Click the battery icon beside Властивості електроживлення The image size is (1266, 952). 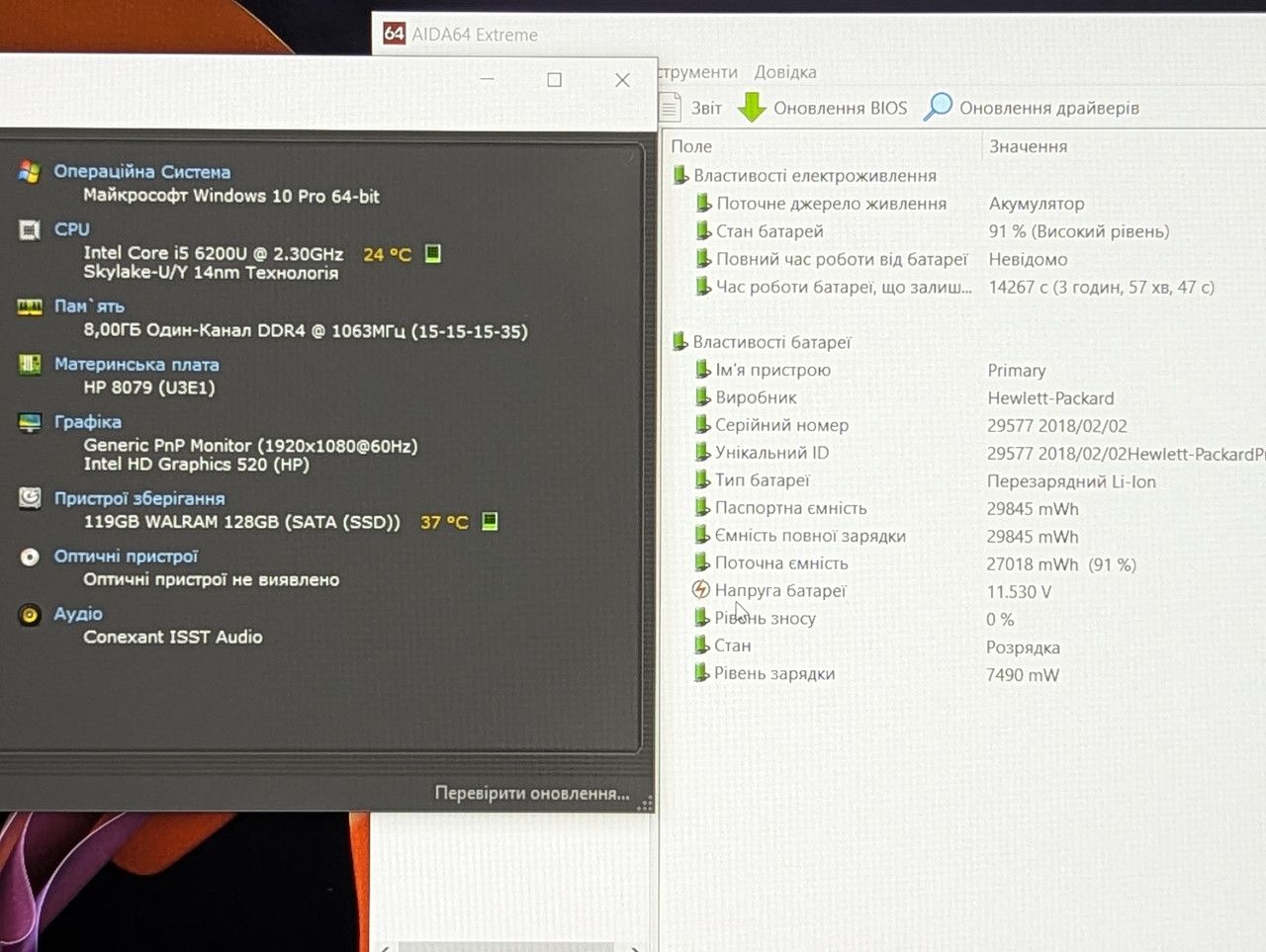[x=680, y=175]
